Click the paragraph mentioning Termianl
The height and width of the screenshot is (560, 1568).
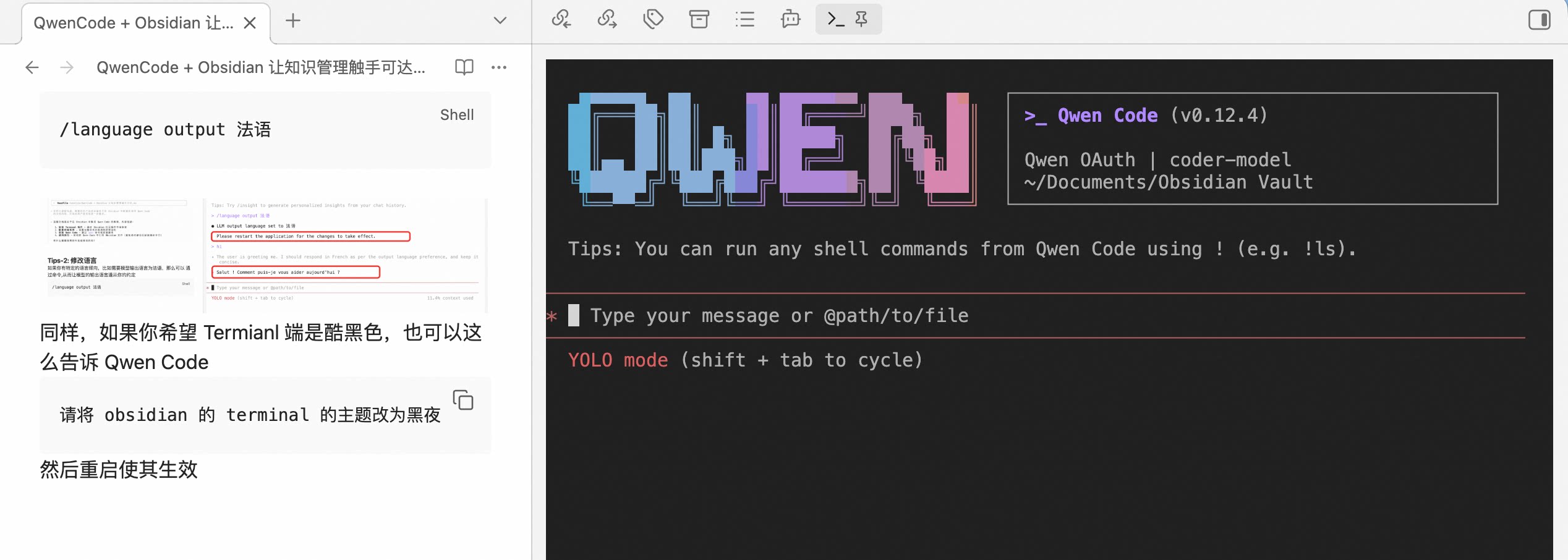click(261, 347)
